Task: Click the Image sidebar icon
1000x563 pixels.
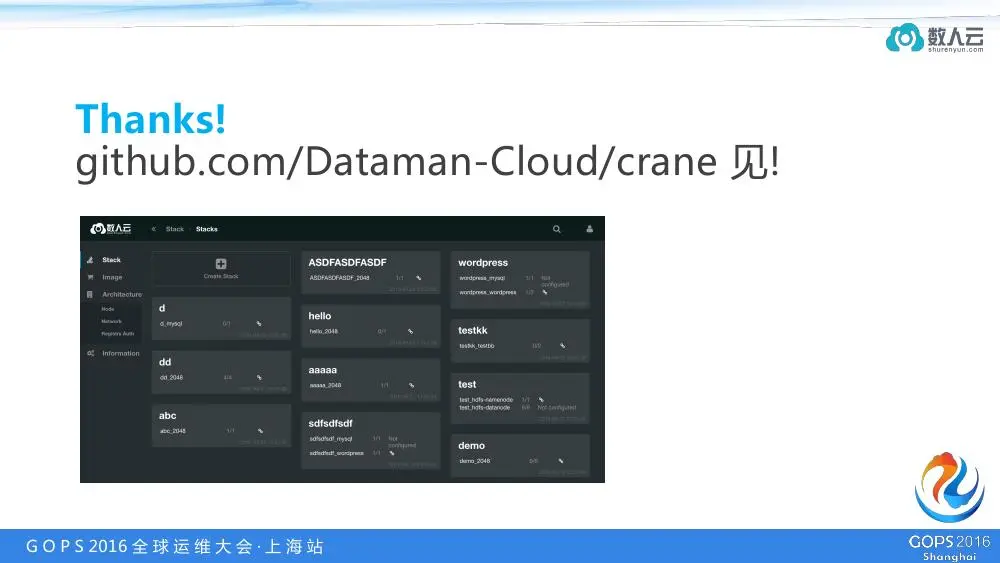Action: point(90,277)
